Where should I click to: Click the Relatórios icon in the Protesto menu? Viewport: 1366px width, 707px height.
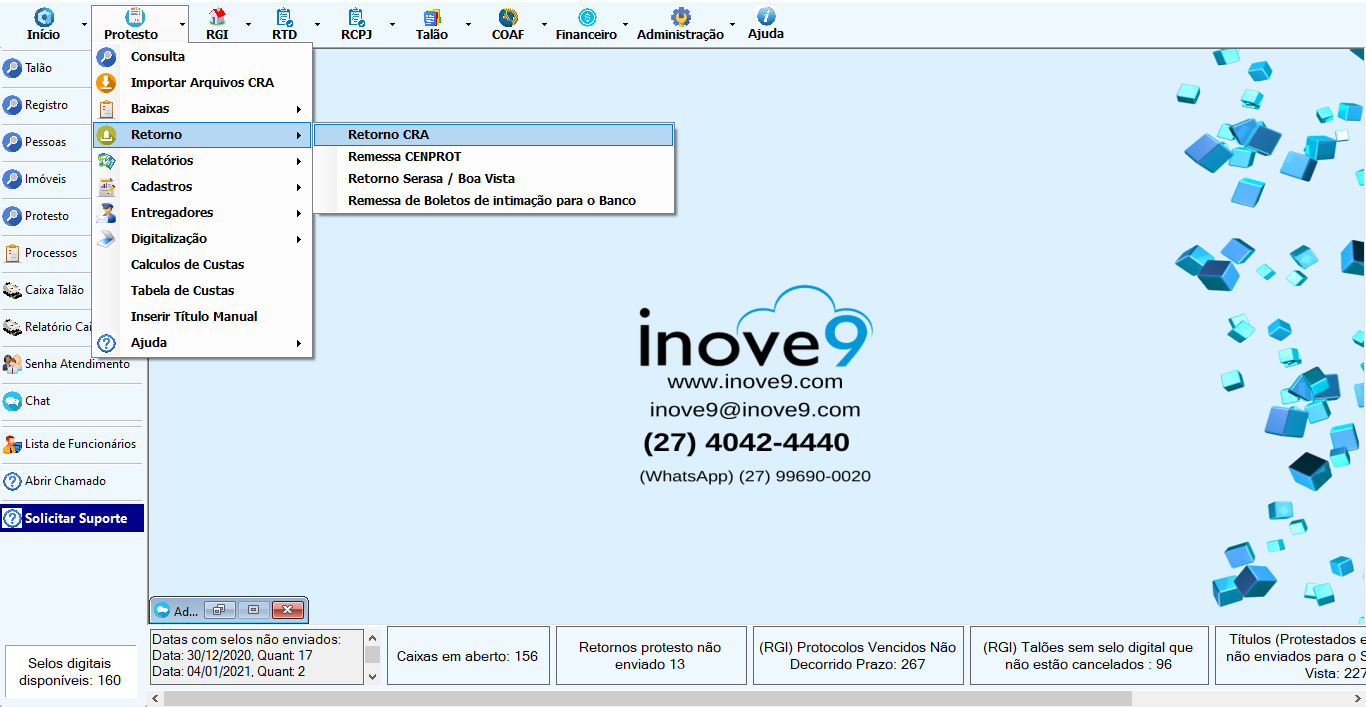click(x=107, y=161)
